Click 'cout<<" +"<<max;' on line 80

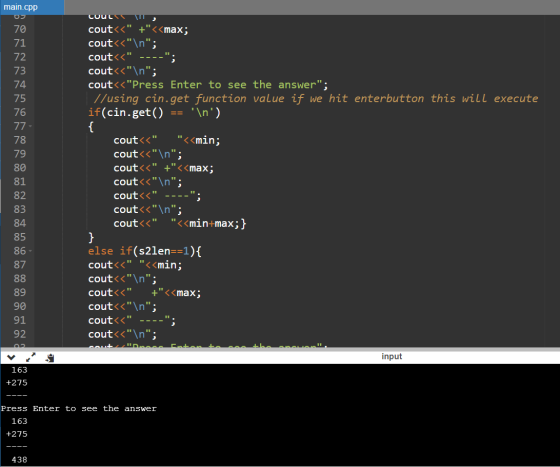click(164, 168)
